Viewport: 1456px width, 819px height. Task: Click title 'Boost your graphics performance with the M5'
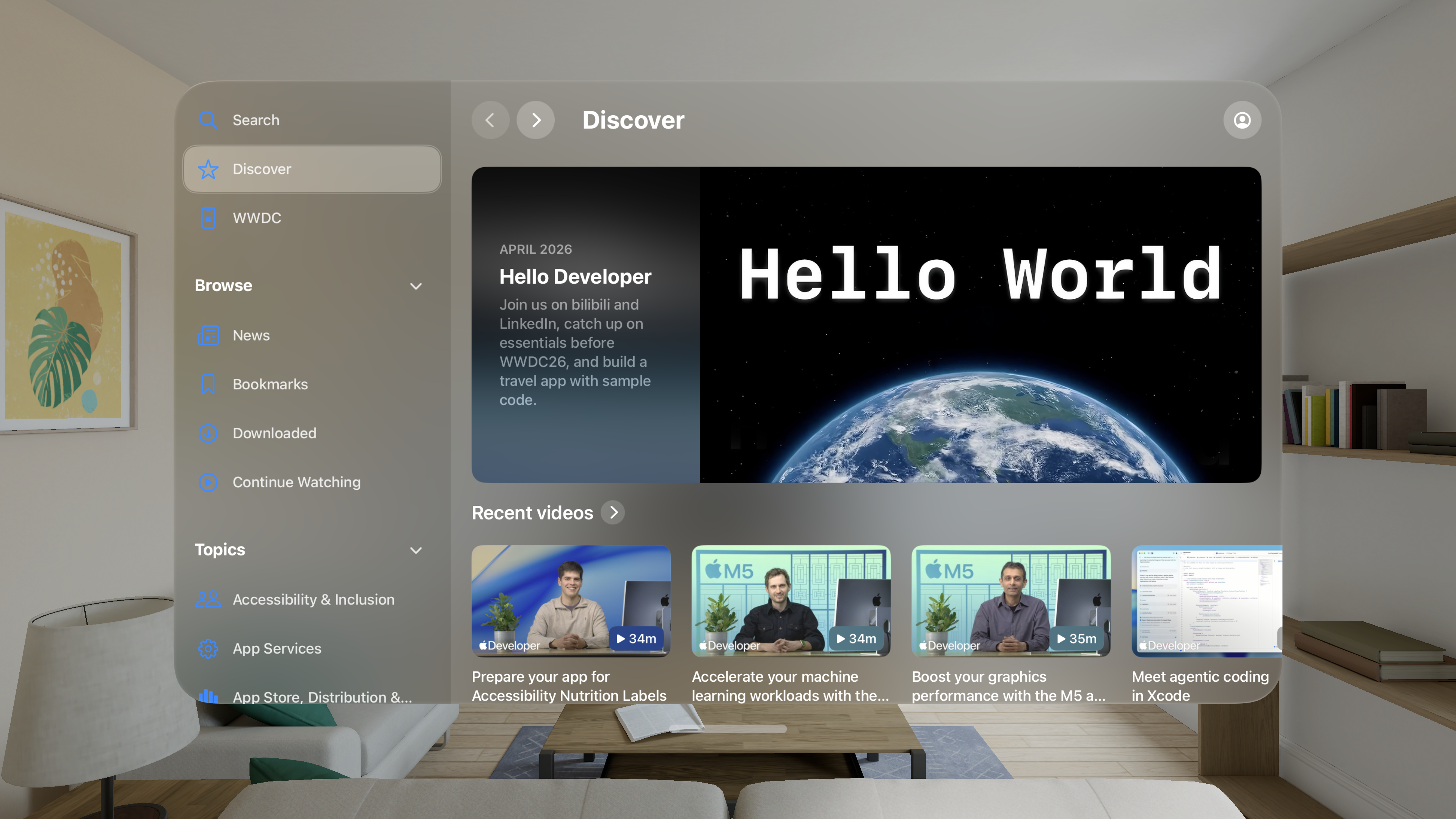pyautogui.click(x=1008, y=686)
